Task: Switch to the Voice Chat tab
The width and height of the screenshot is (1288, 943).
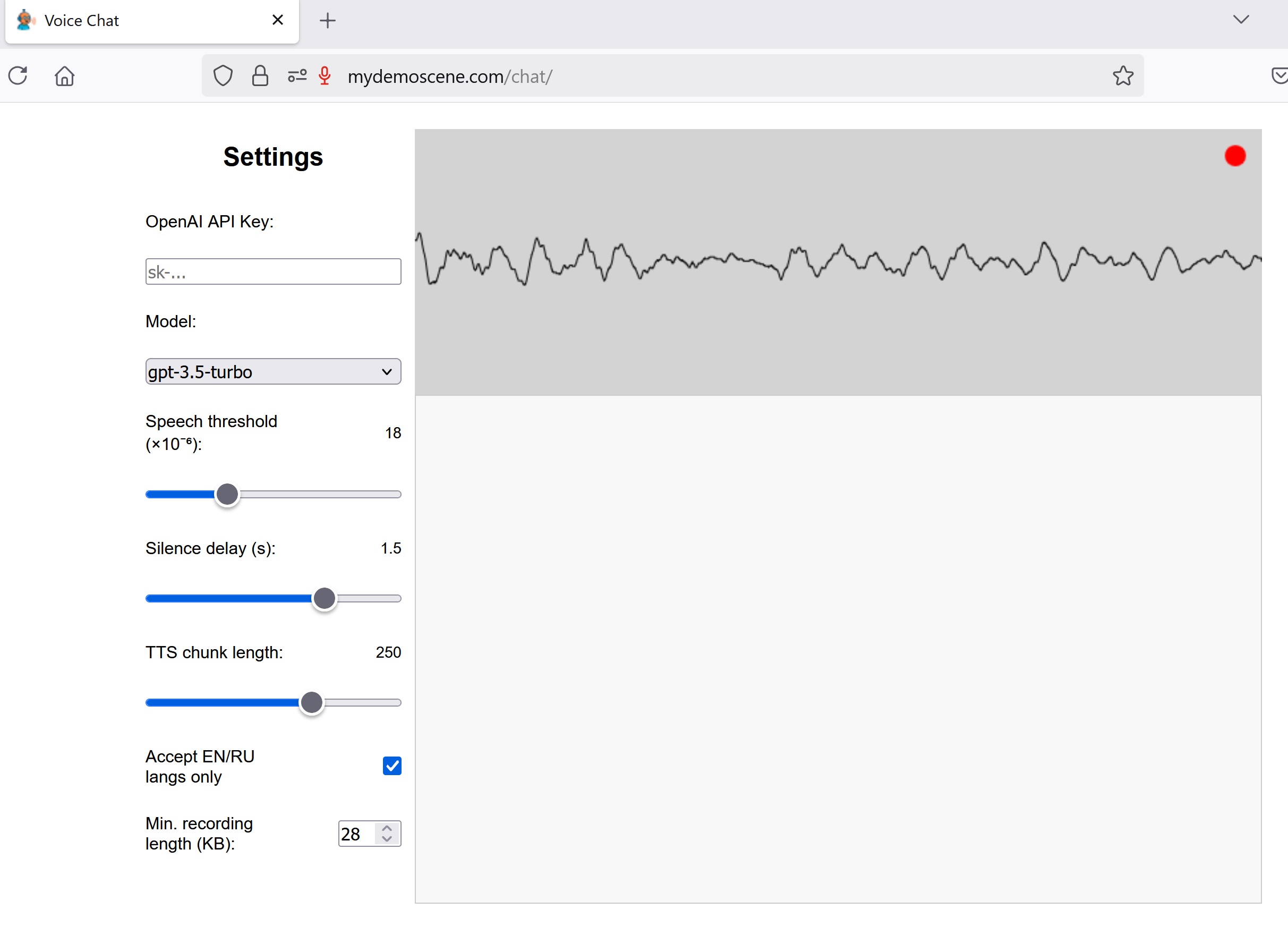Action: (x=114, y=21)
